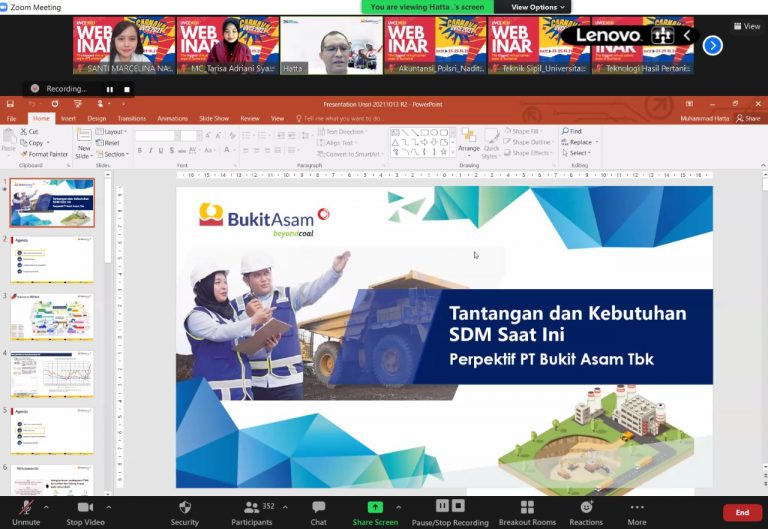Image resolution: width=768 pixels, height=529 pixels.
Task: Open the Select dropdown in Editing
Action: pos(576,153)
